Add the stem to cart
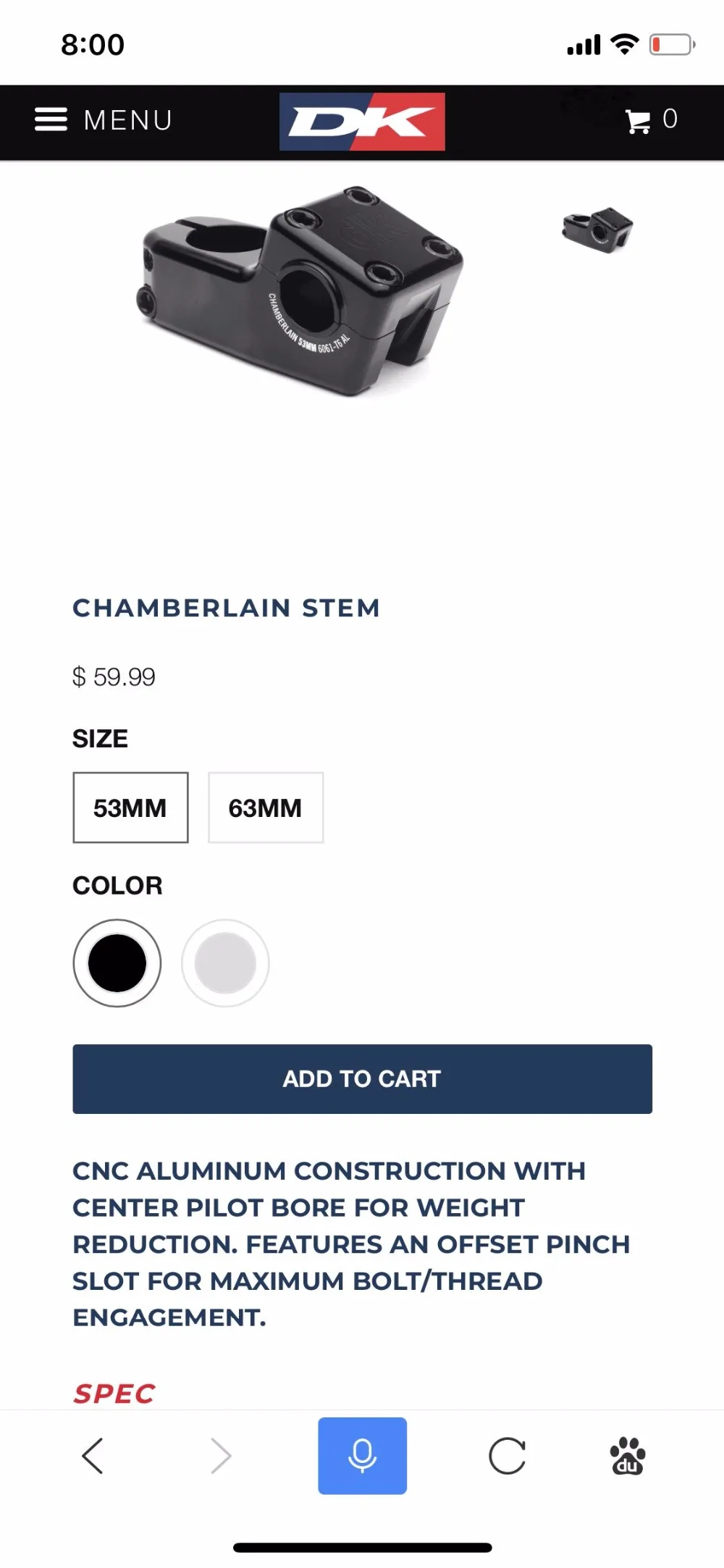This screenshot has width=724, height=1568. pos(362,1079)
